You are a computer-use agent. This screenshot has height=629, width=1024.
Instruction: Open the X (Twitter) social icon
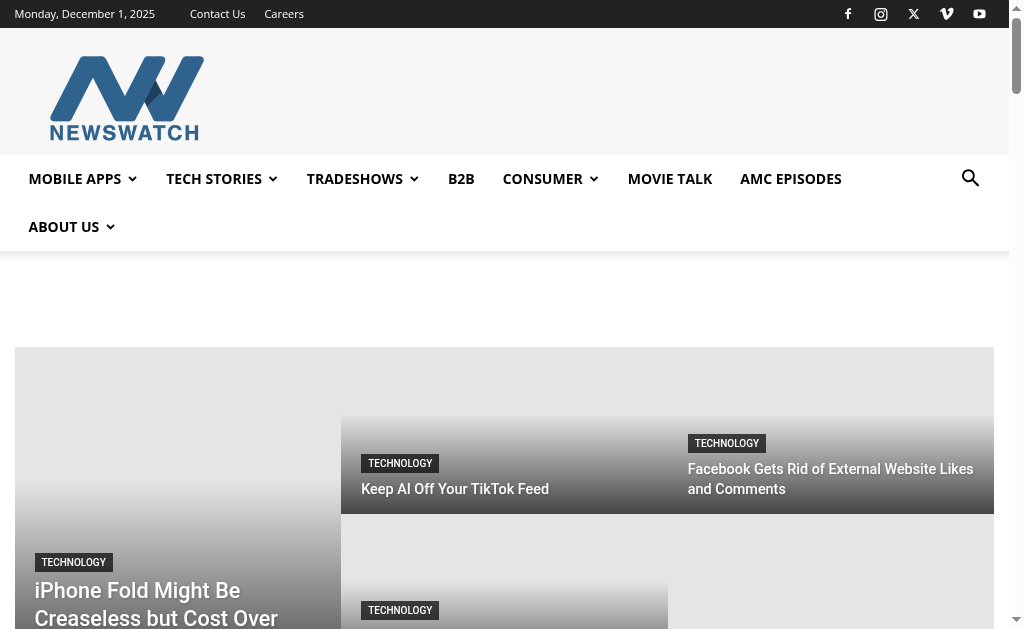coord(914,14)
